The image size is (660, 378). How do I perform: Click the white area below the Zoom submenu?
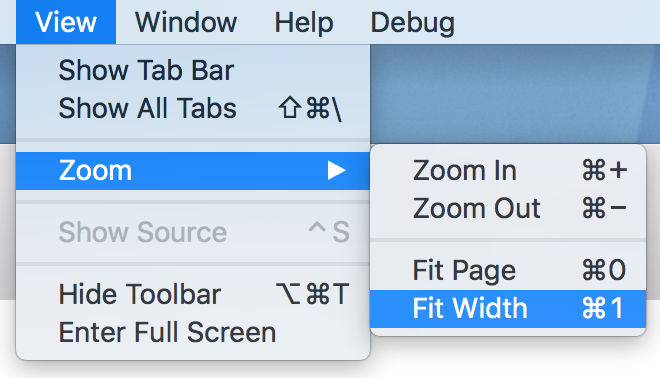(514, 358)
